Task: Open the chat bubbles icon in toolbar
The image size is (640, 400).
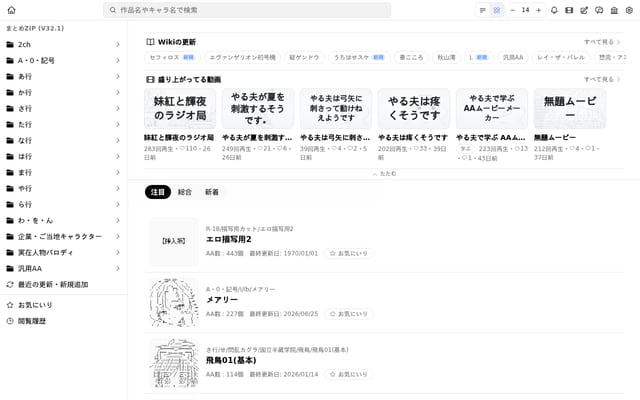Action: (599, 10)
